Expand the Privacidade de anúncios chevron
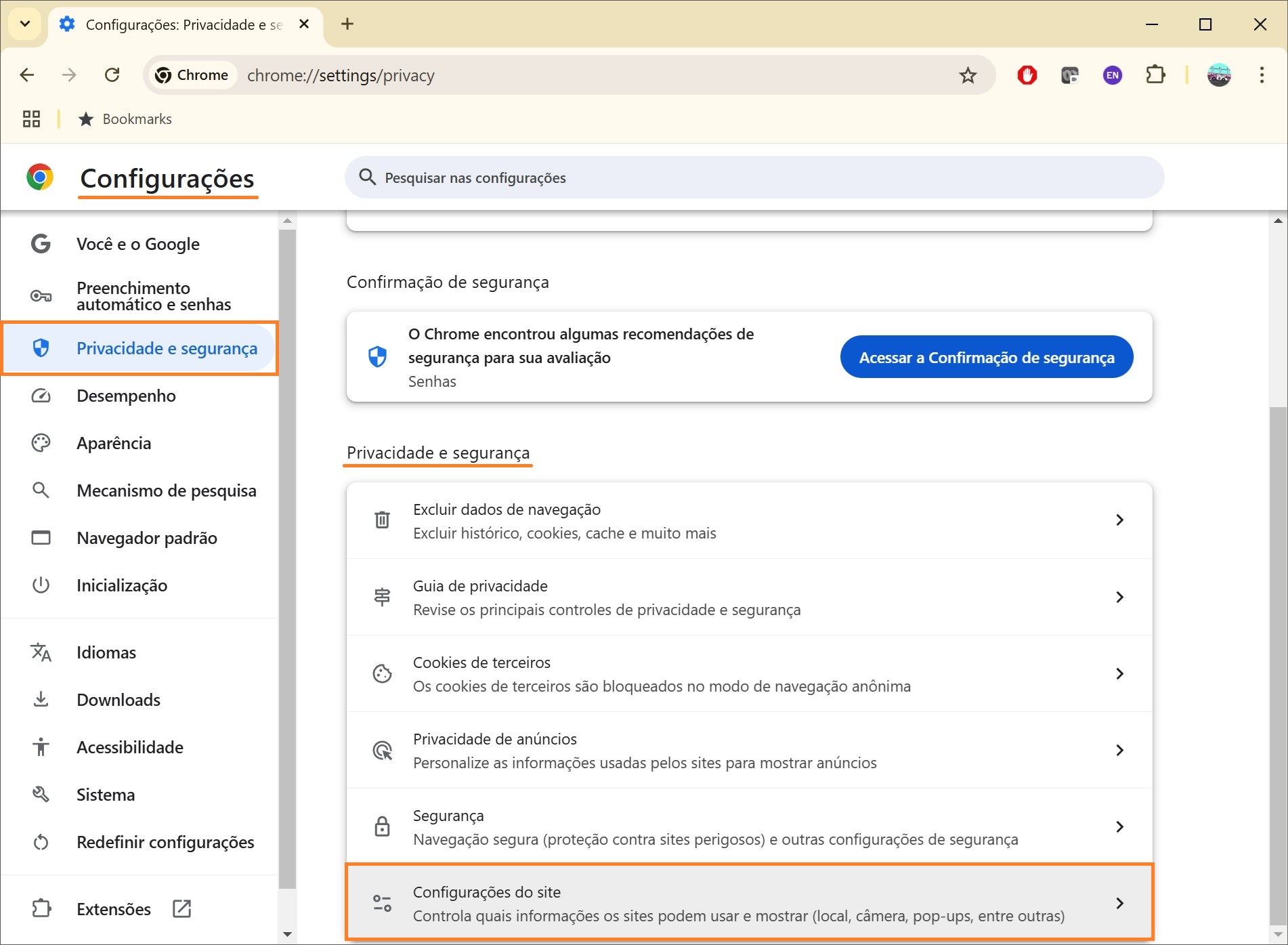 1119,750
